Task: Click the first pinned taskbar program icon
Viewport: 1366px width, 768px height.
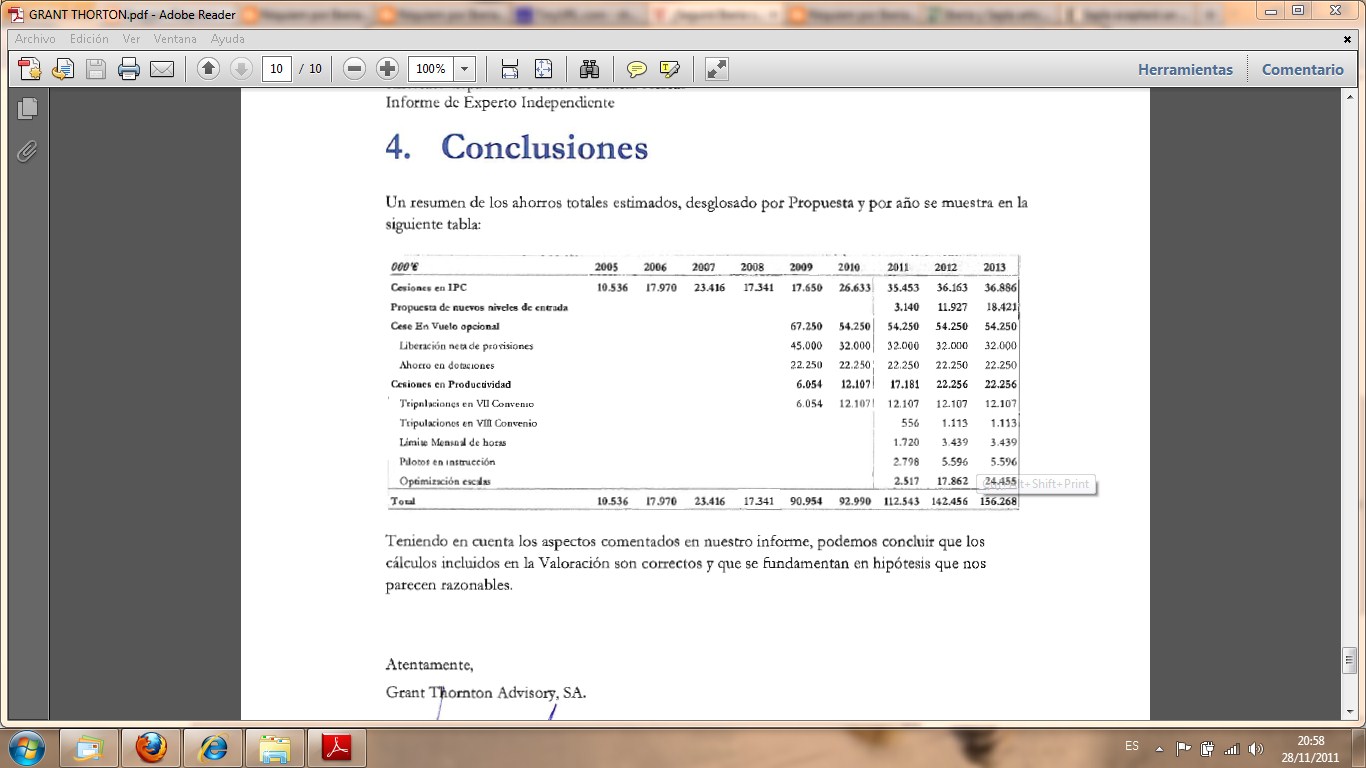Action: (x=89, y=747)
